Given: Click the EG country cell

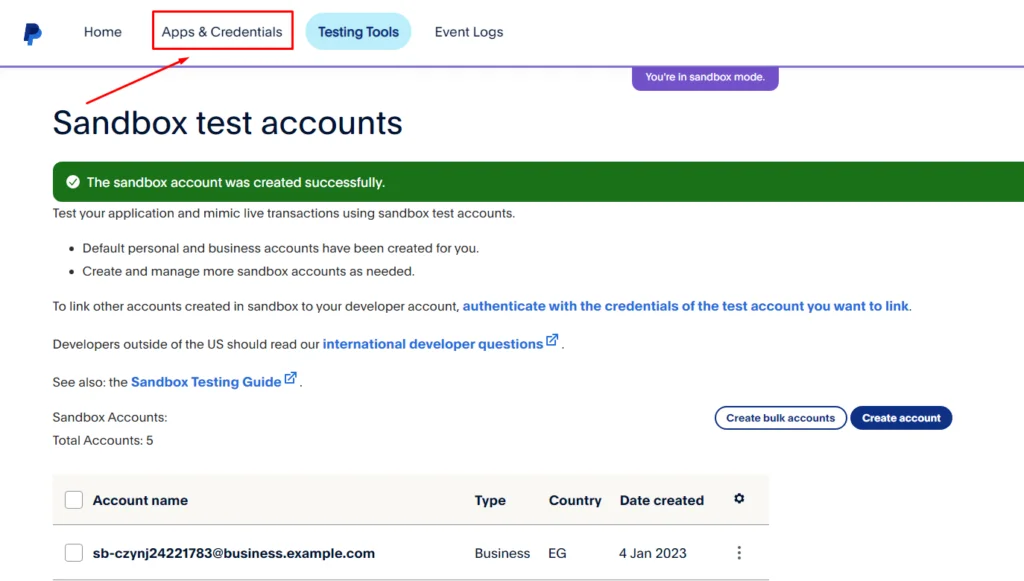Looking at the screenshot, I should tap(557, 553).
